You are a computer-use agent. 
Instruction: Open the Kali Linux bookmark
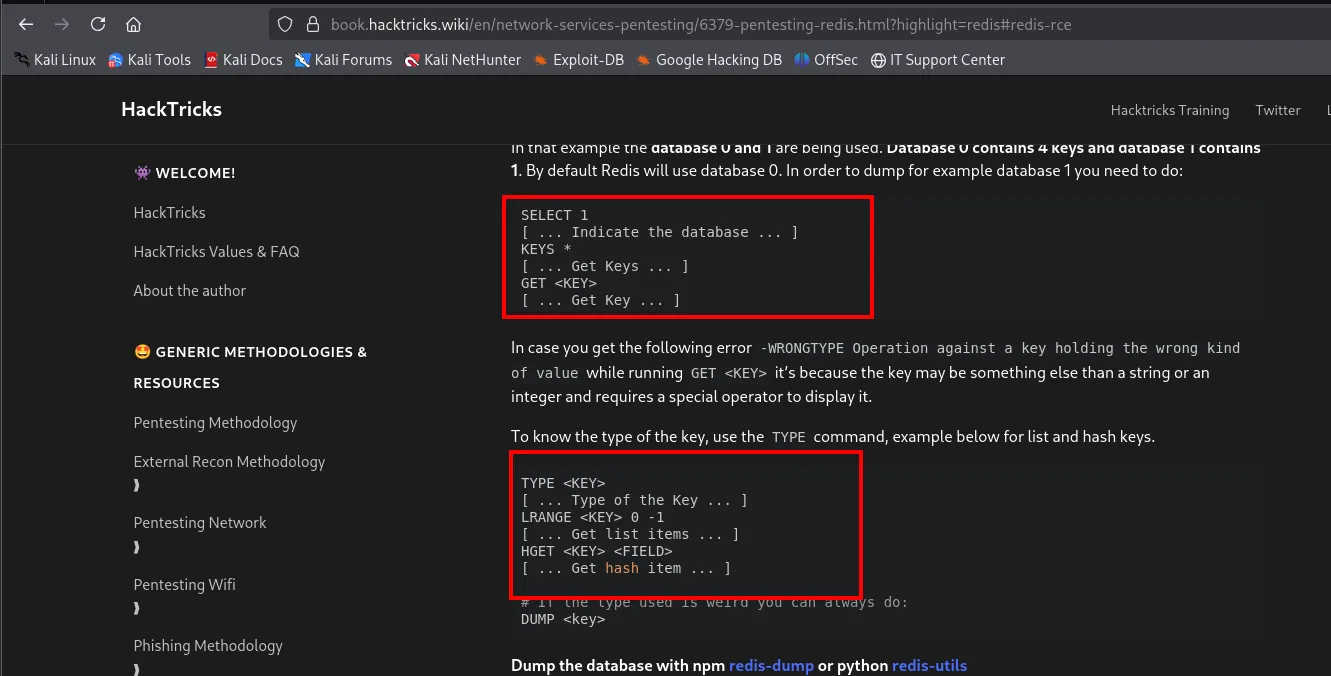[55, 60]
